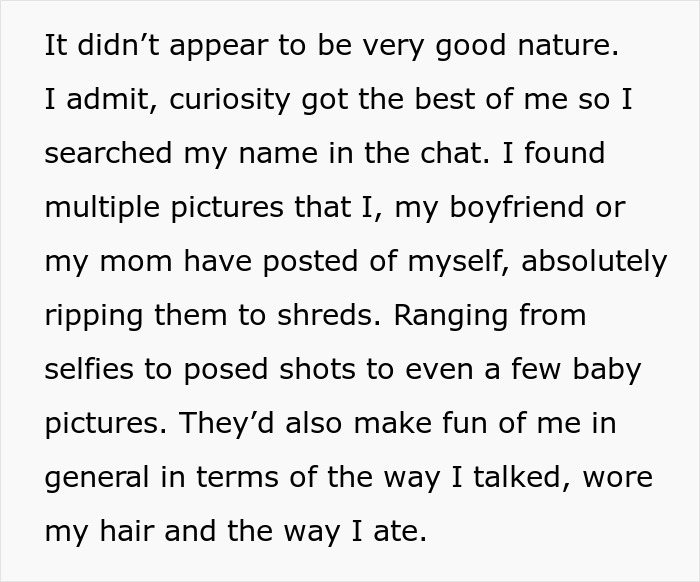
Task: Click the word "ate" at paragraph end
Action: coord(403,530)
